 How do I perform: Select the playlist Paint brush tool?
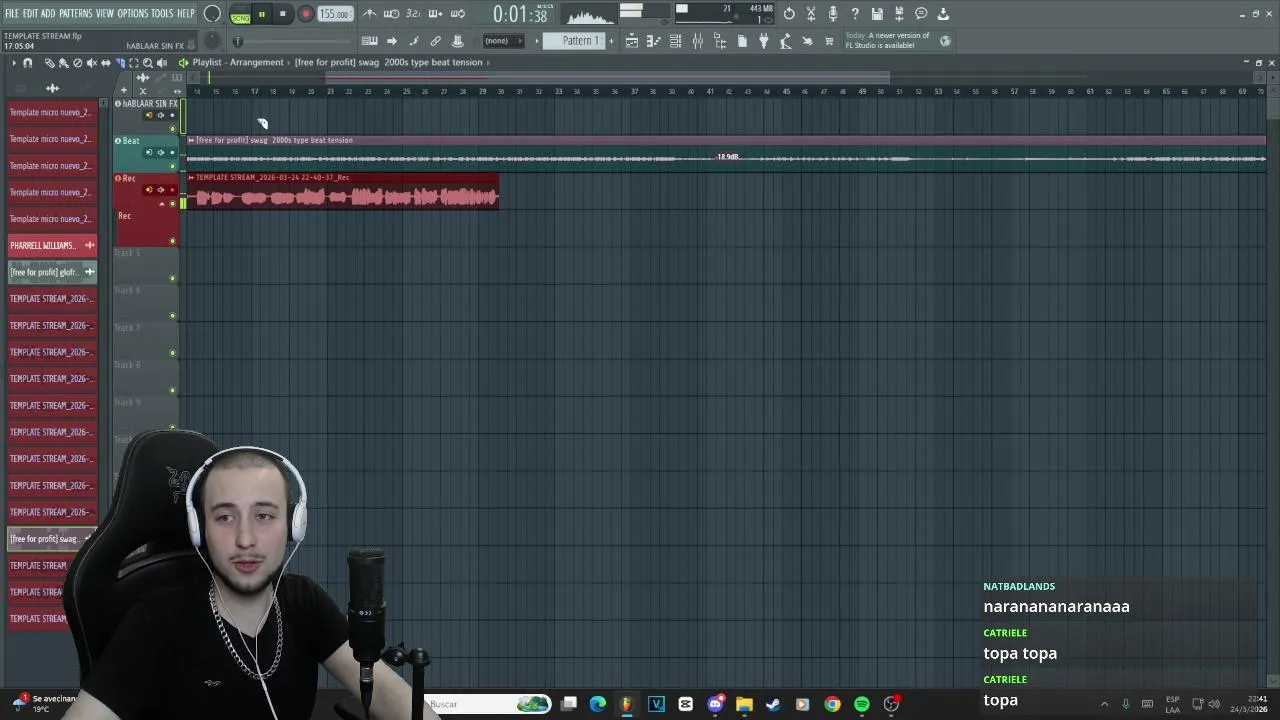click(x=63, y=63)
